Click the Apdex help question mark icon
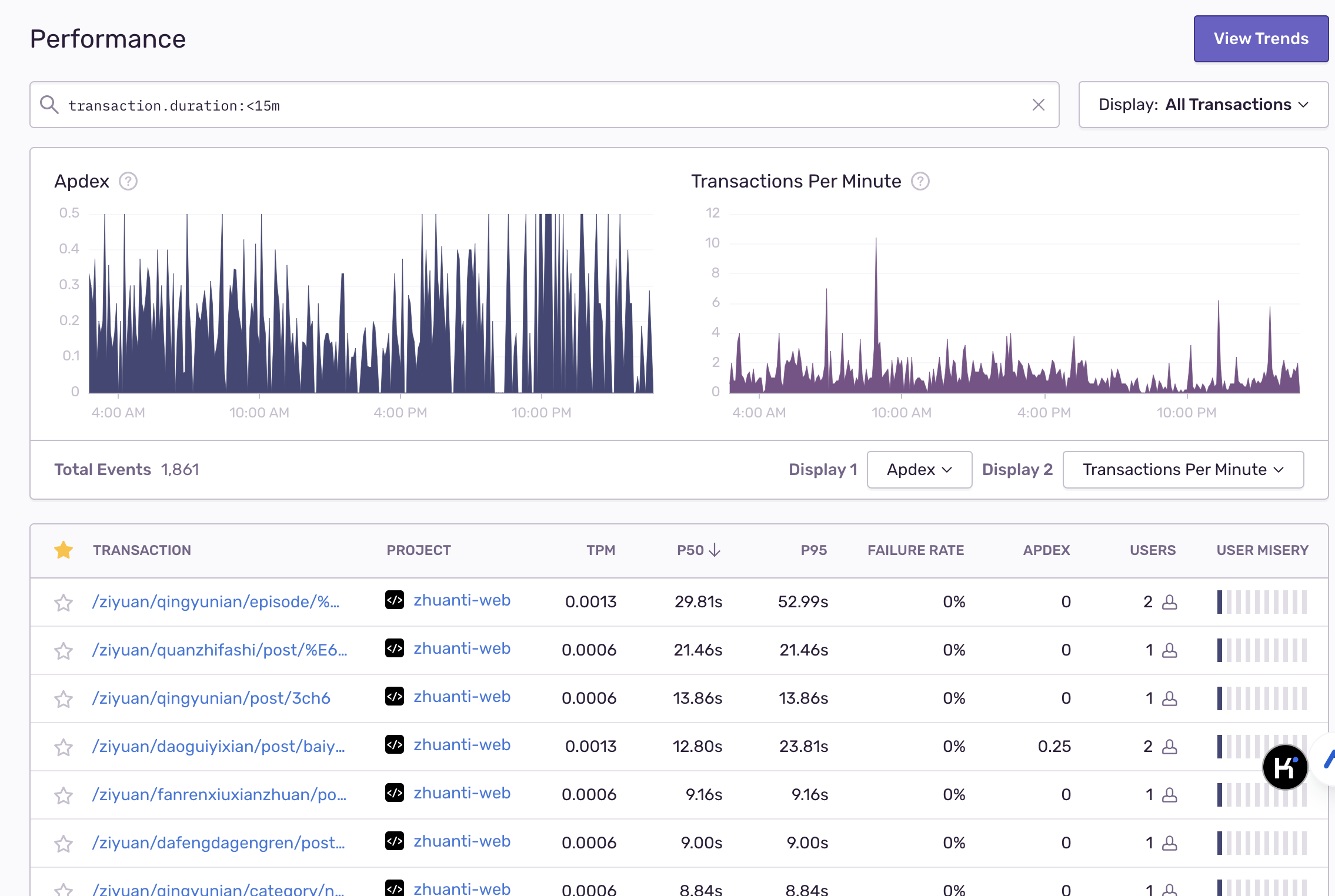1335x896 pixels. [x=128, y=182]
